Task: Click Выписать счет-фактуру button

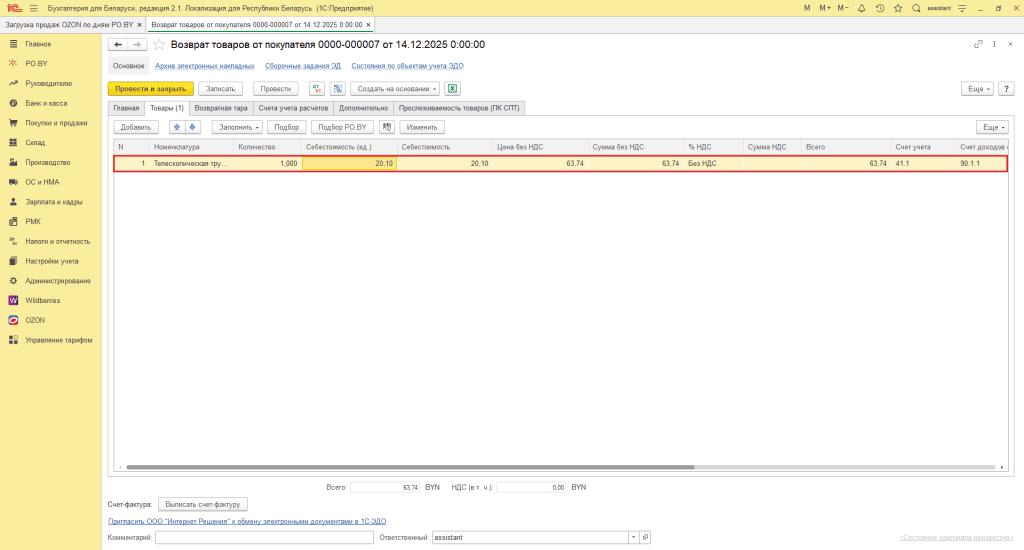Action: [x=203, y=505]
